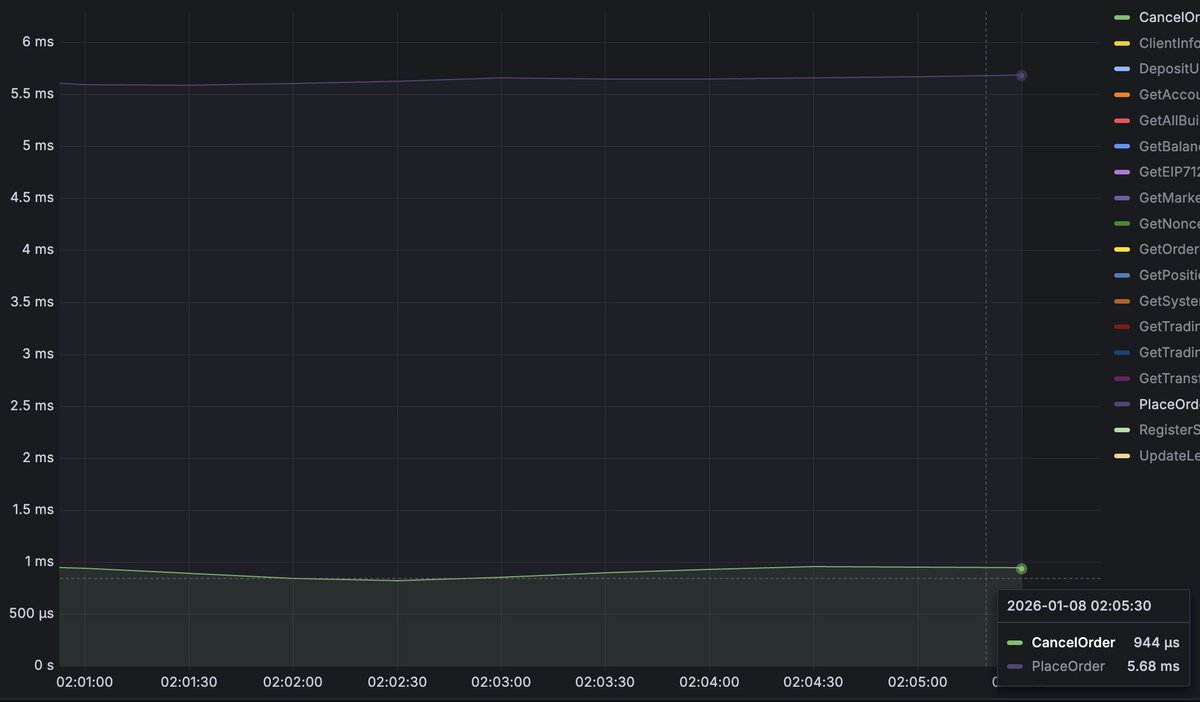Open color picker for CancelOrder green swatch
Image resolution: width=1200 pixels, height=702 pixels.
[1122, 17]
